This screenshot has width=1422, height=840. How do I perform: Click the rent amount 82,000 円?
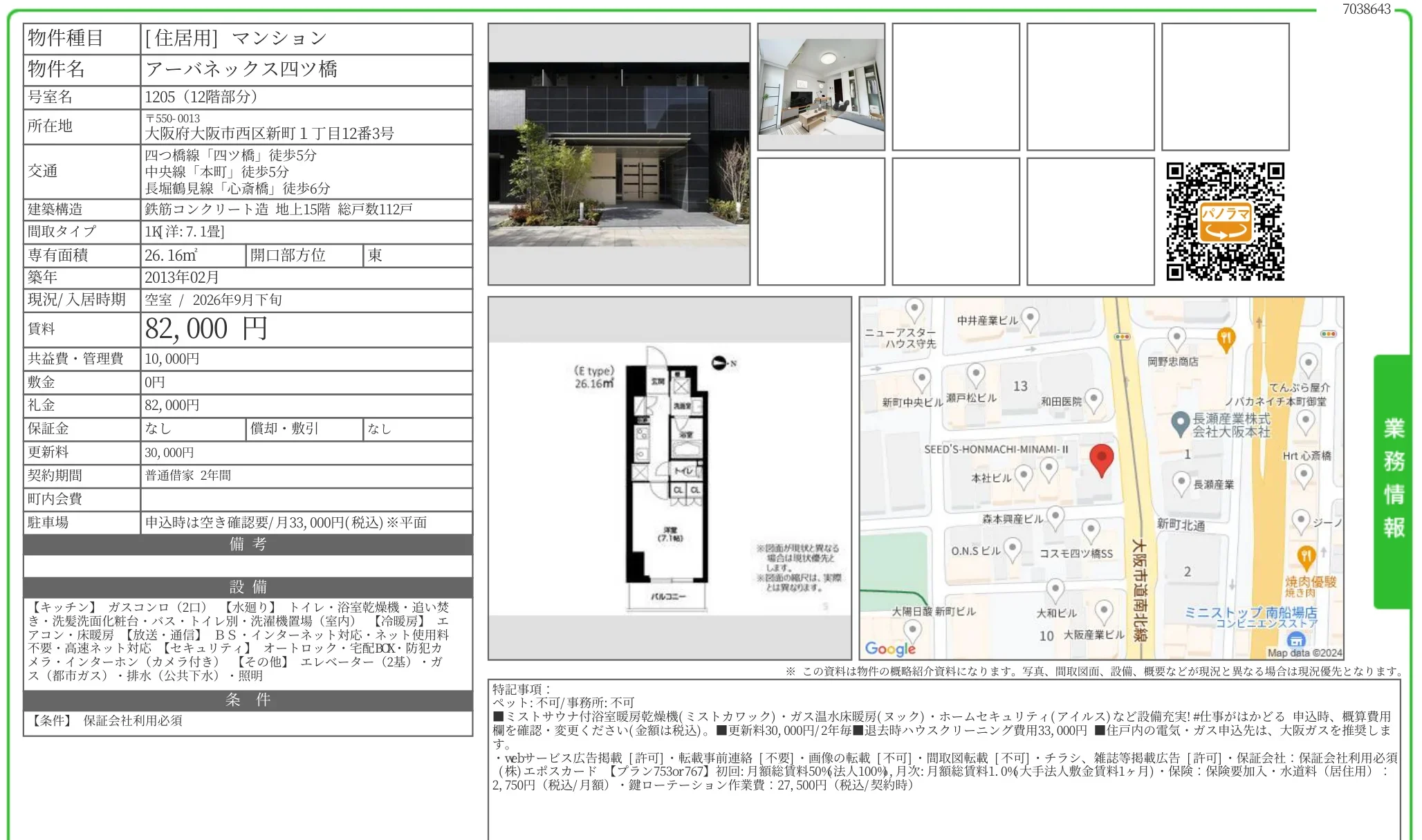(x=206, y=329)
